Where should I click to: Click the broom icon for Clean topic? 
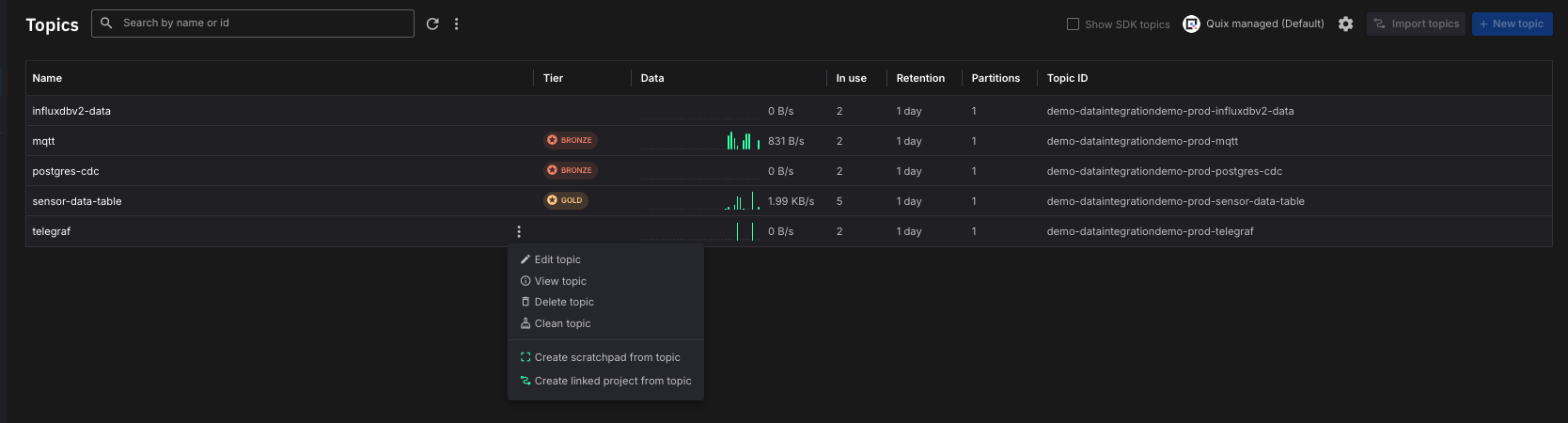point(525,323)
